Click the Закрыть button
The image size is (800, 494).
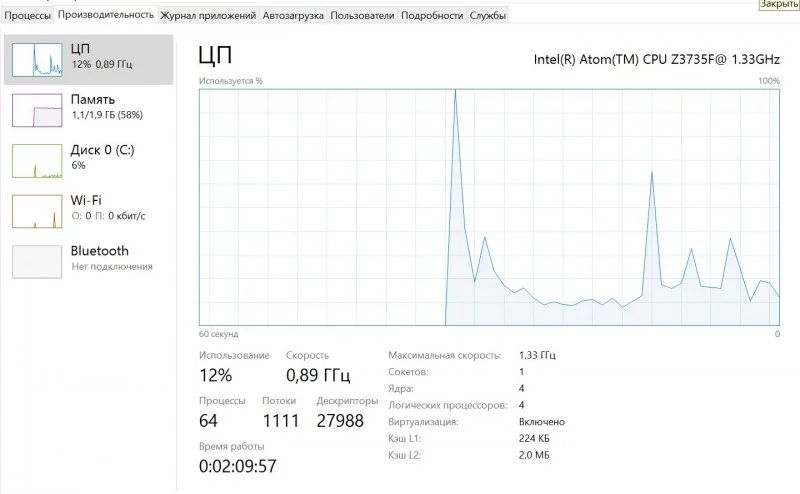[x=779, y=4]
